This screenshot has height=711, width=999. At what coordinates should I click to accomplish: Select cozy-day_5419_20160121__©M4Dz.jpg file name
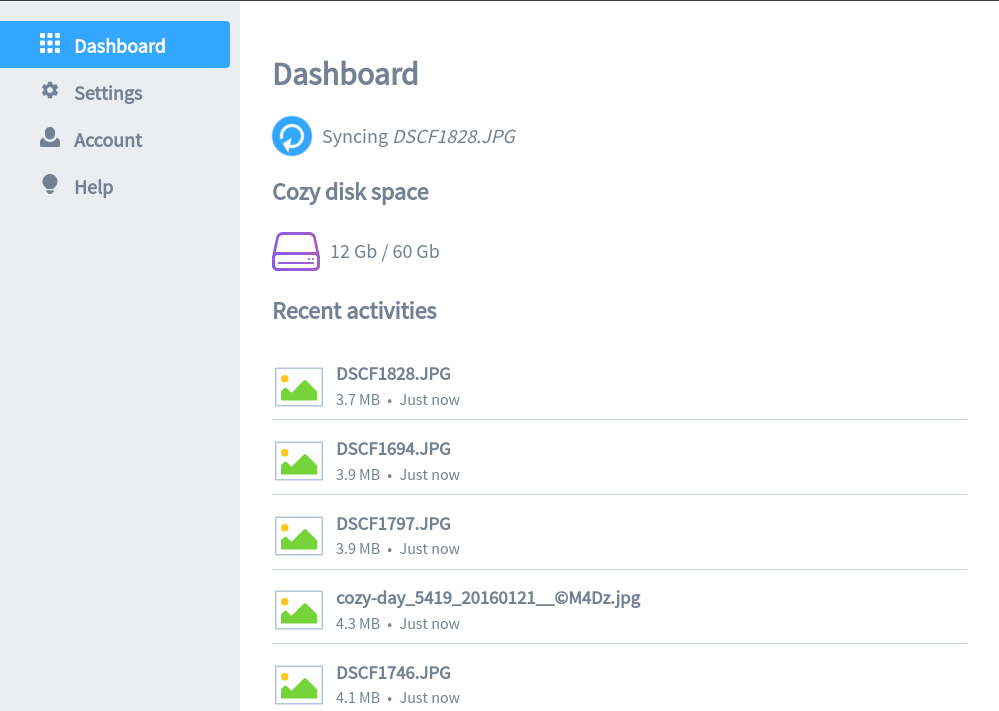point(488,598)
